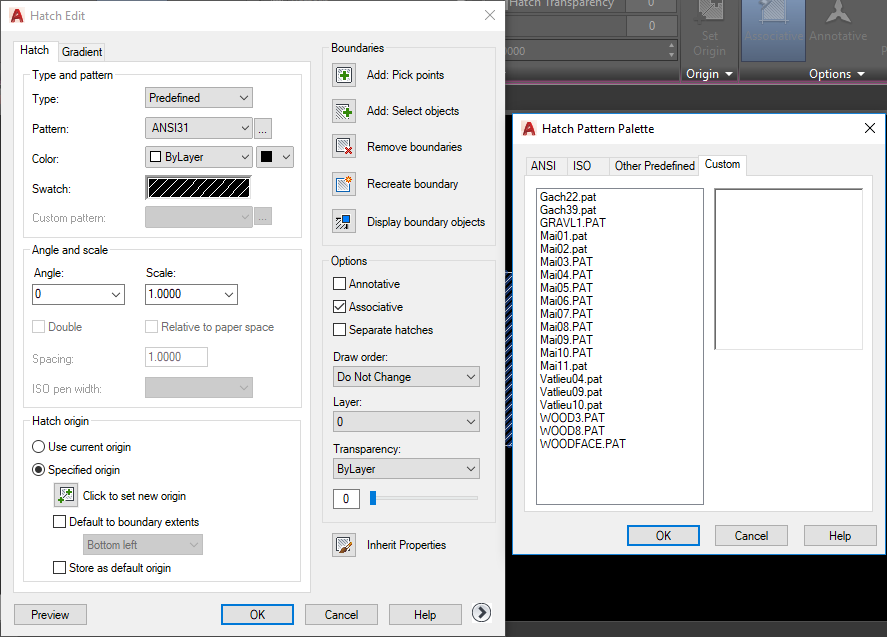Enable Separate hatches checkbox
The width and height of the screenshot is (887, 637).
point(339,329)
